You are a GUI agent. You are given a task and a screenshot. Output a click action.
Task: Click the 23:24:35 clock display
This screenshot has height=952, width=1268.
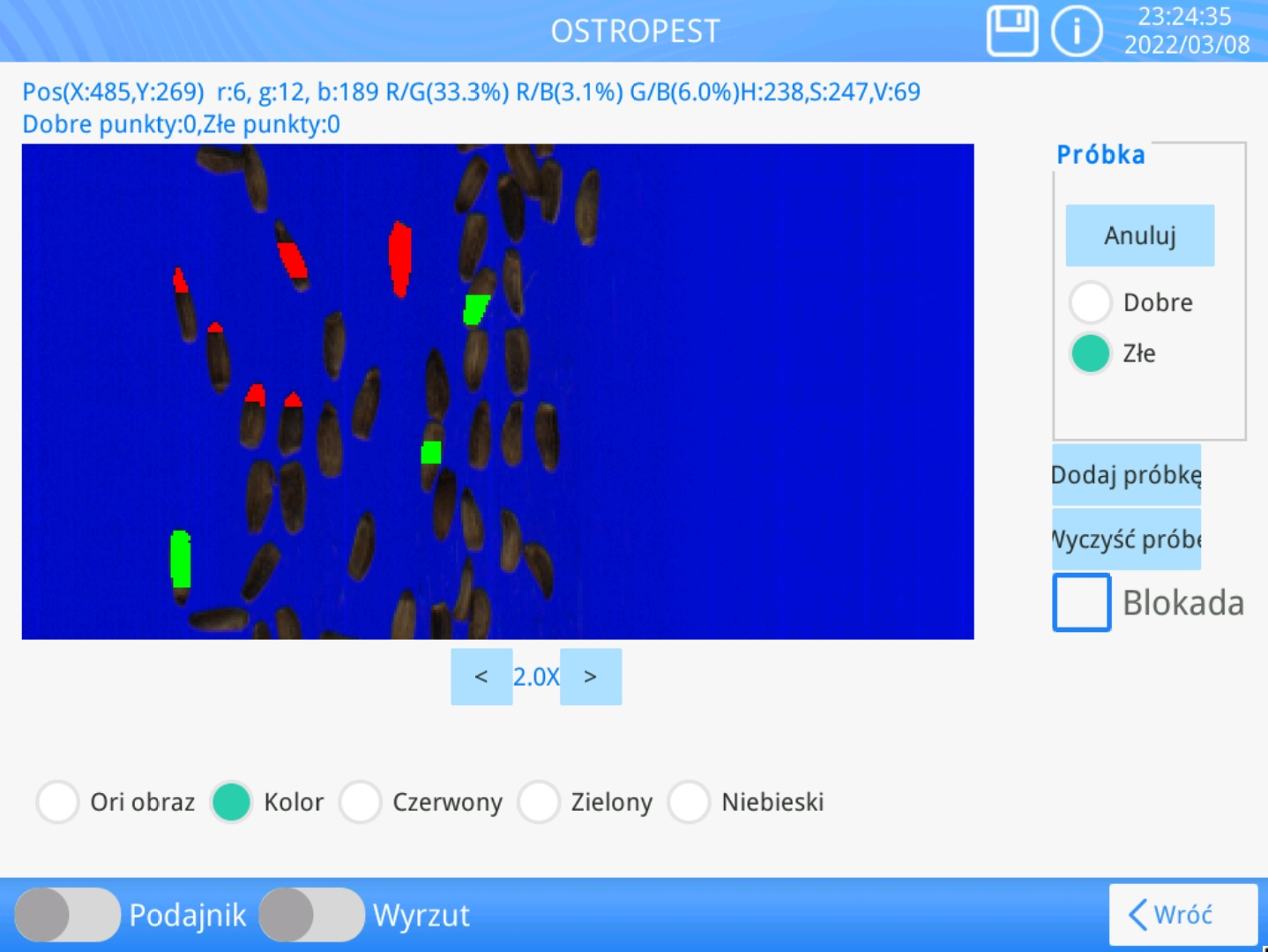click(1184, 16)
